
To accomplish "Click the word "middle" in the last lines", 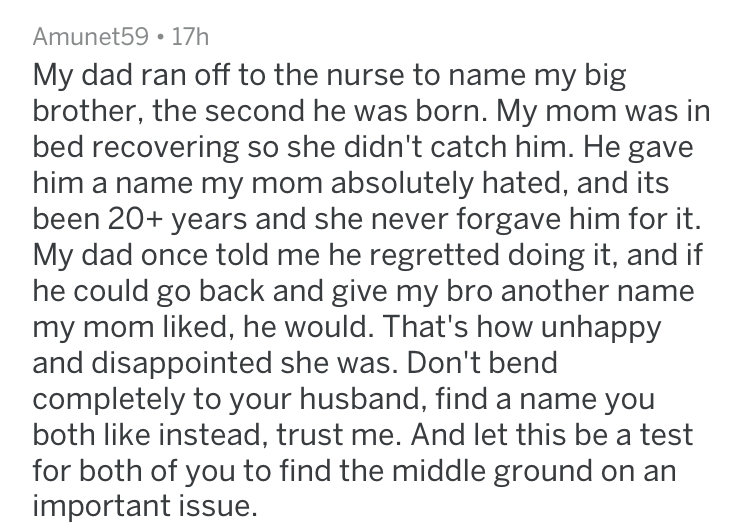I will (438, 470).
